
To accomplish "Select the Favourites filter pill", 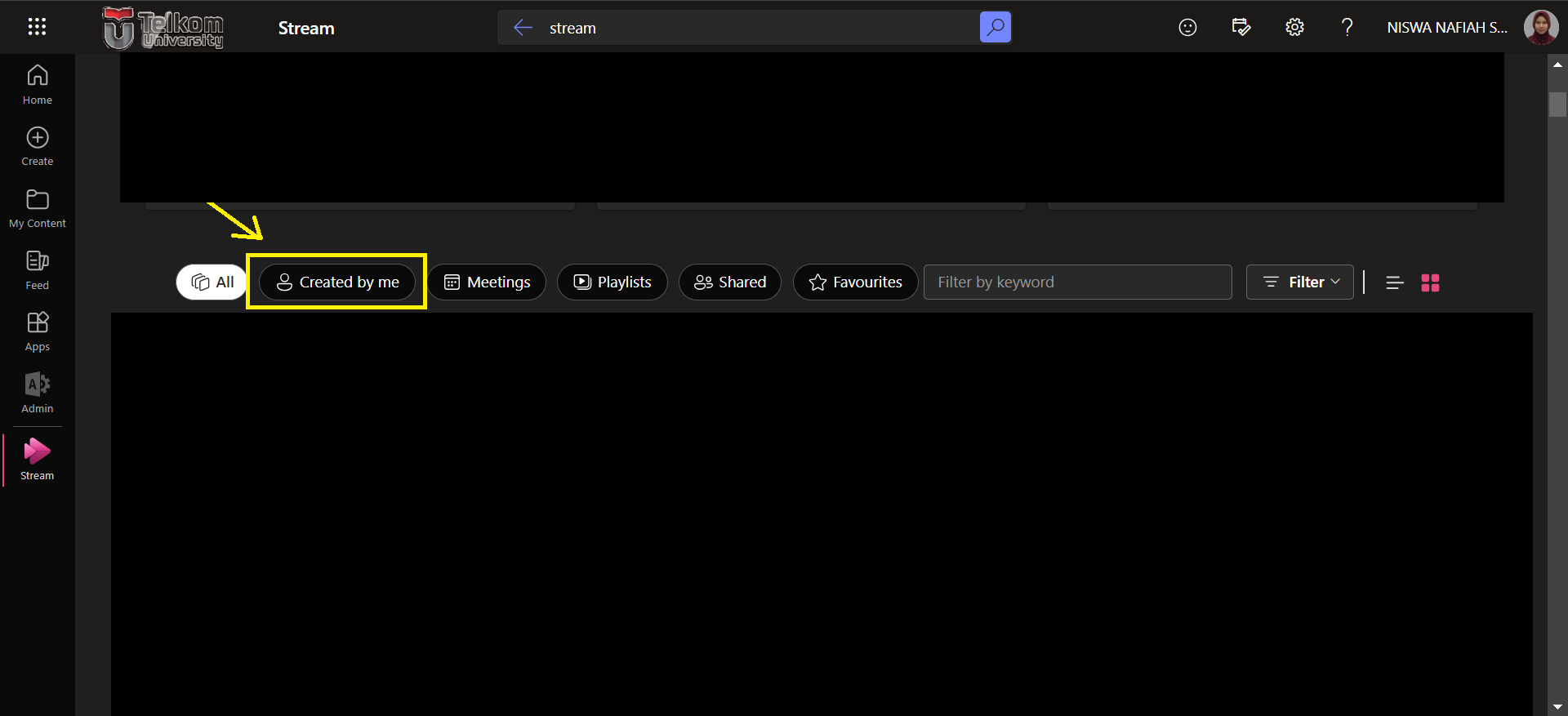I will [x=855, y=282].
